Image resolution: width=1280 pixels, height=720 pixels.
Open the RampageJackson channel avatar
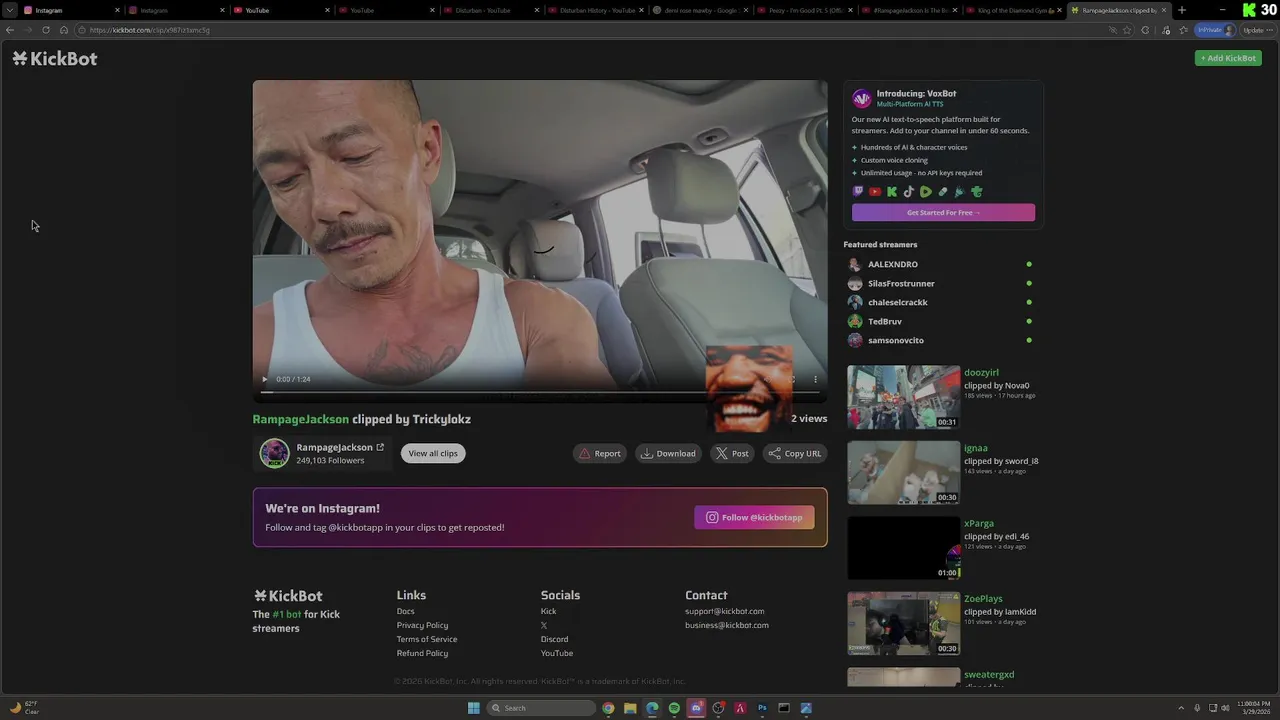[274, 453]
